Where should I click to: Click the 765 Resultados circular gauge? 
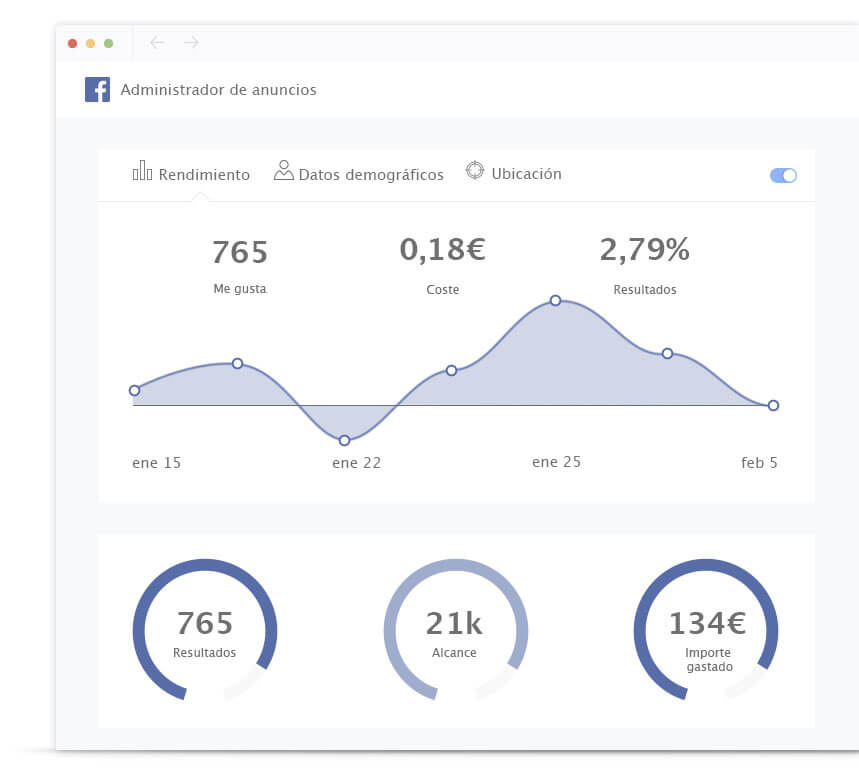click(x=205, y=630)
